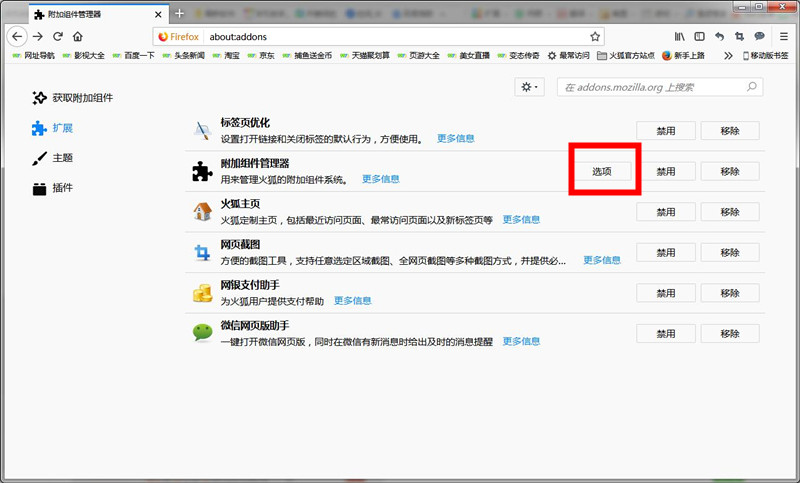The image size is (800, 483).
Task: Disable the 网银支付助手 extension
Action: (x=666, y=293)
